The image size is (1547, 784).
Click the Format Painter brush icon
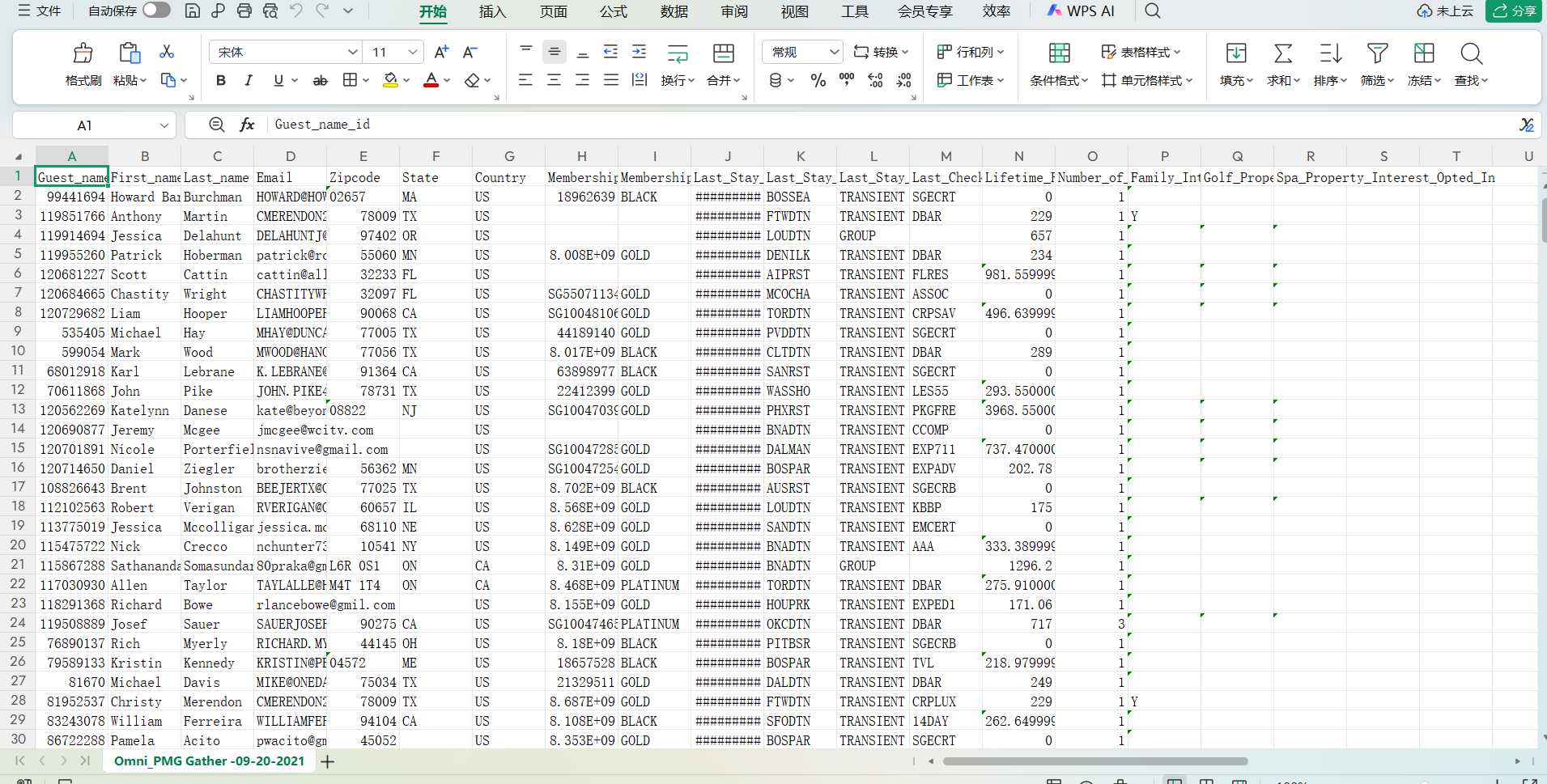pos(83,53)
